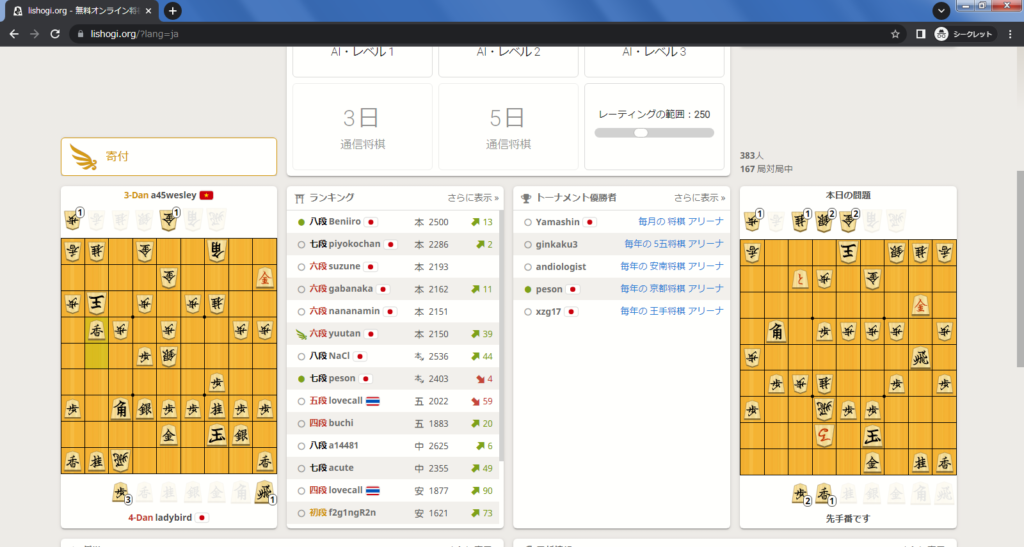Open player gabanaka's profile

(x=342, y=289)
